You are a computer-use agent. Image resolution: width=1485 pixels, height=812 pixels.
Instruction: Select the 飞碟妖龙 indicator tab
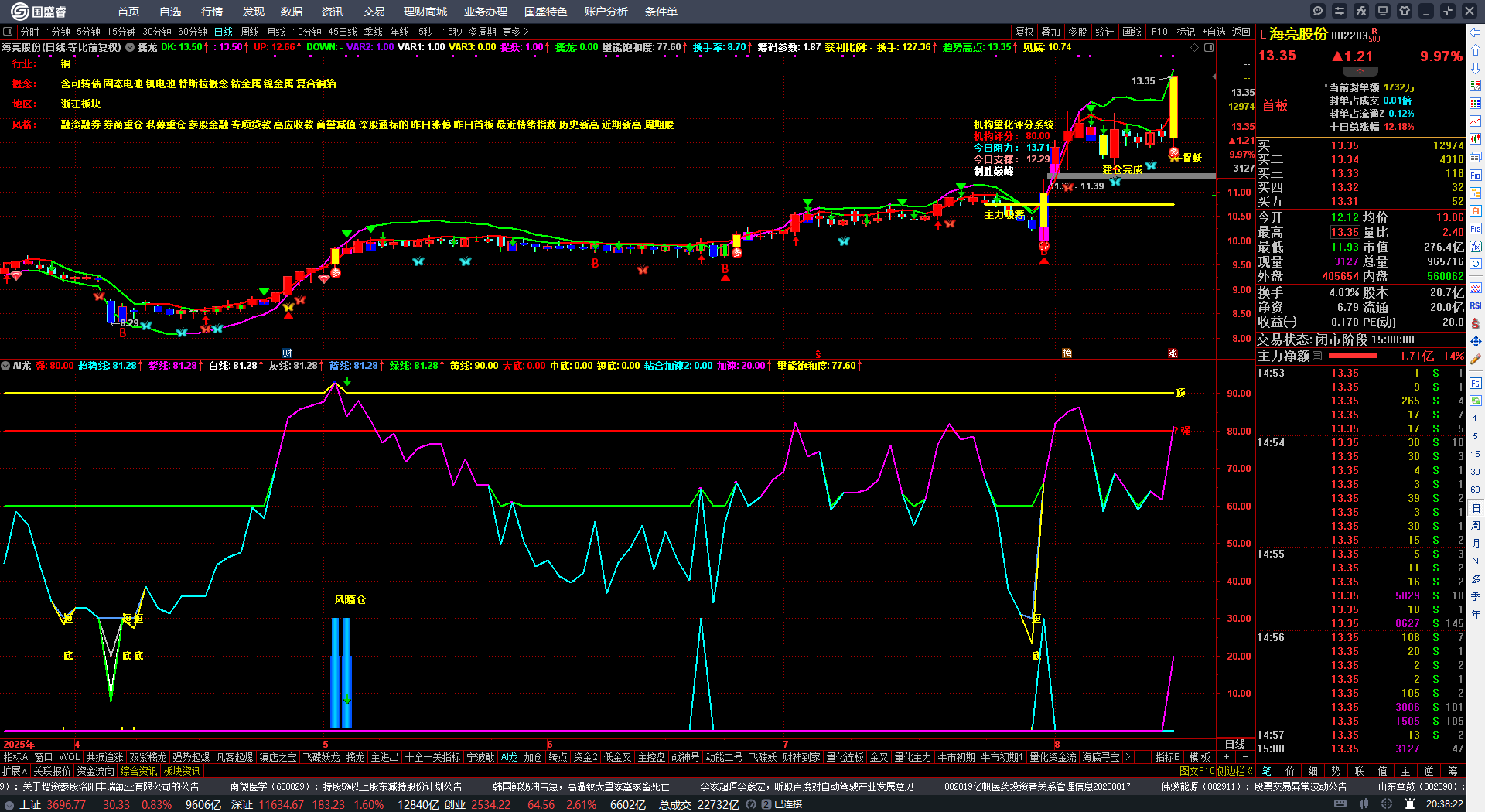coord(321,757)
